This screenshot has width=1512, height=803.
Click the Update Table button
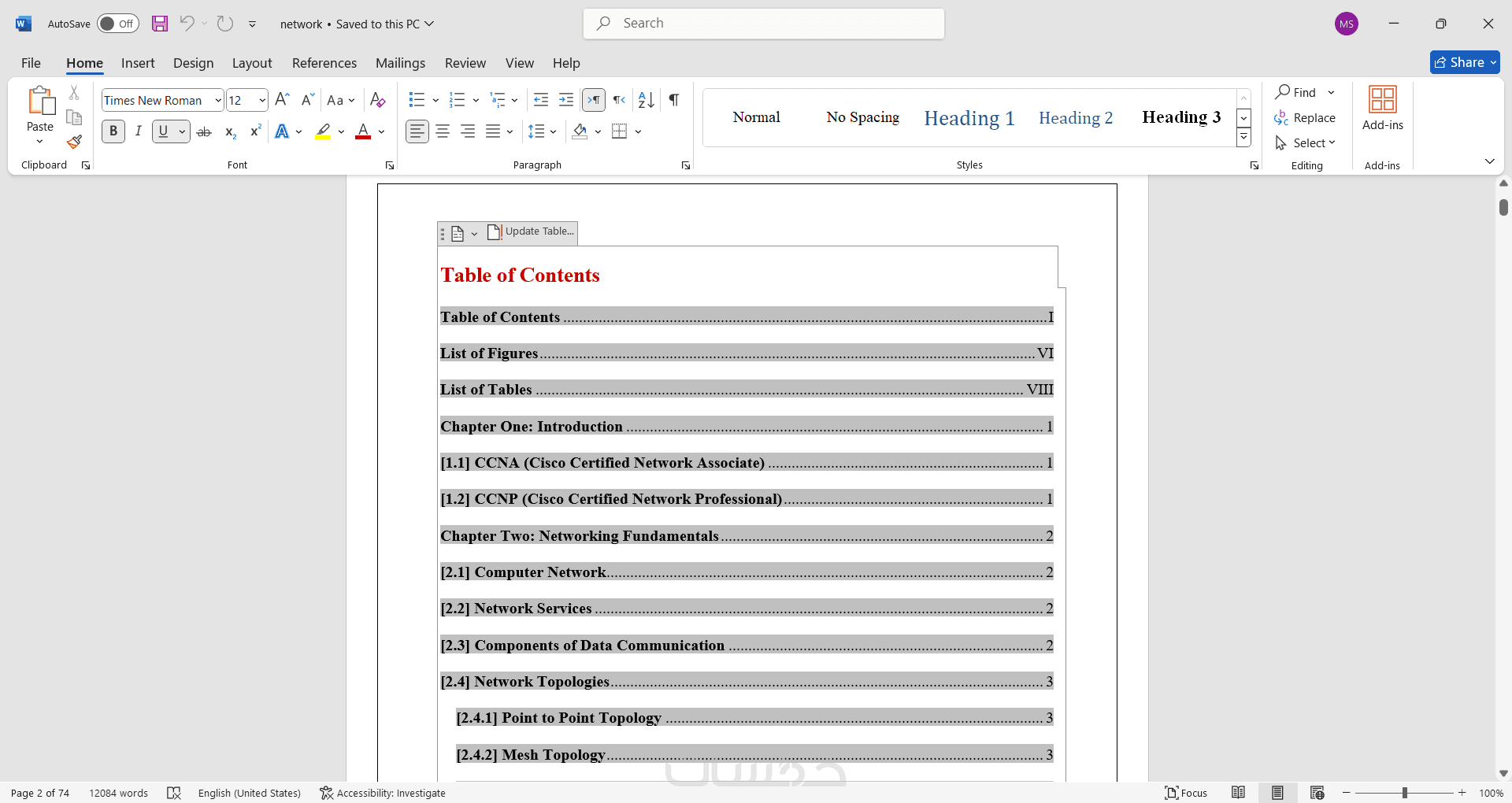pos(531,231)
